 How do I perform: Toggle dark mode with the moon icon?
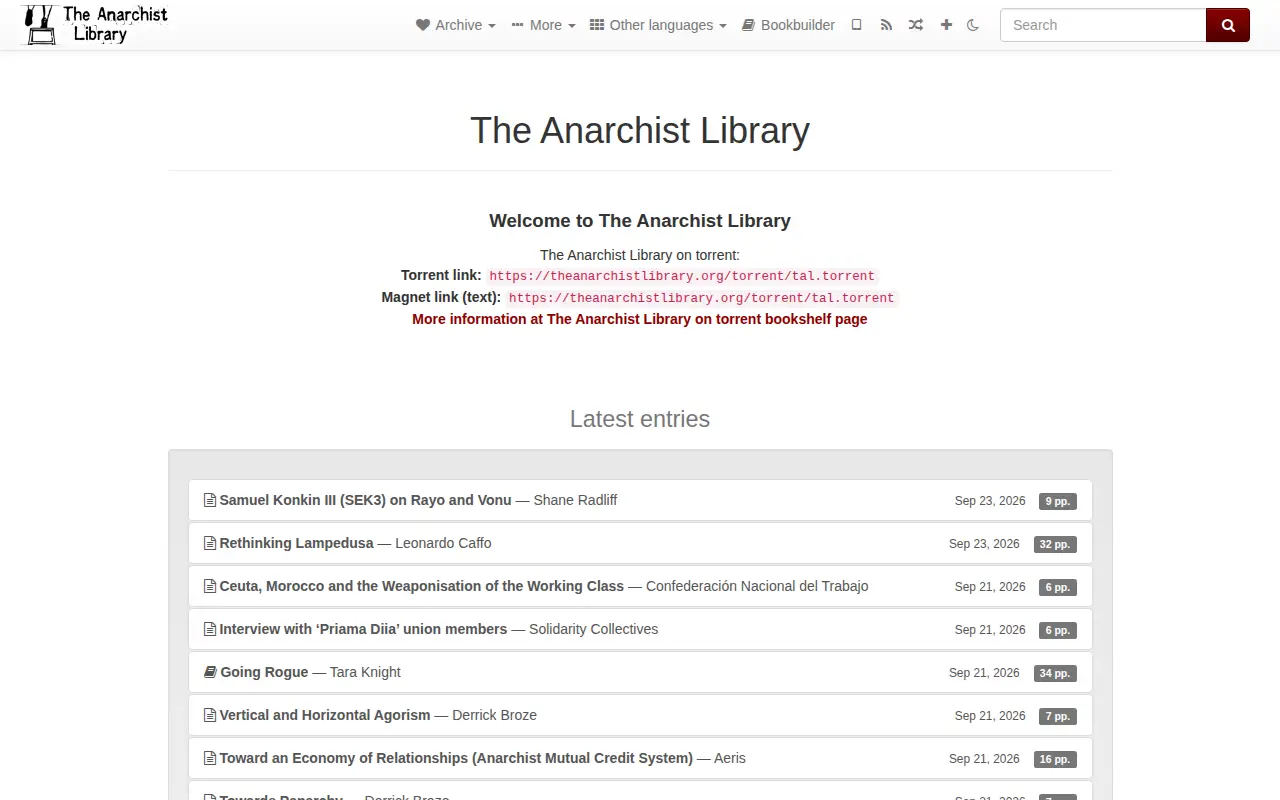pyautogui.click(x=973, y=25)
